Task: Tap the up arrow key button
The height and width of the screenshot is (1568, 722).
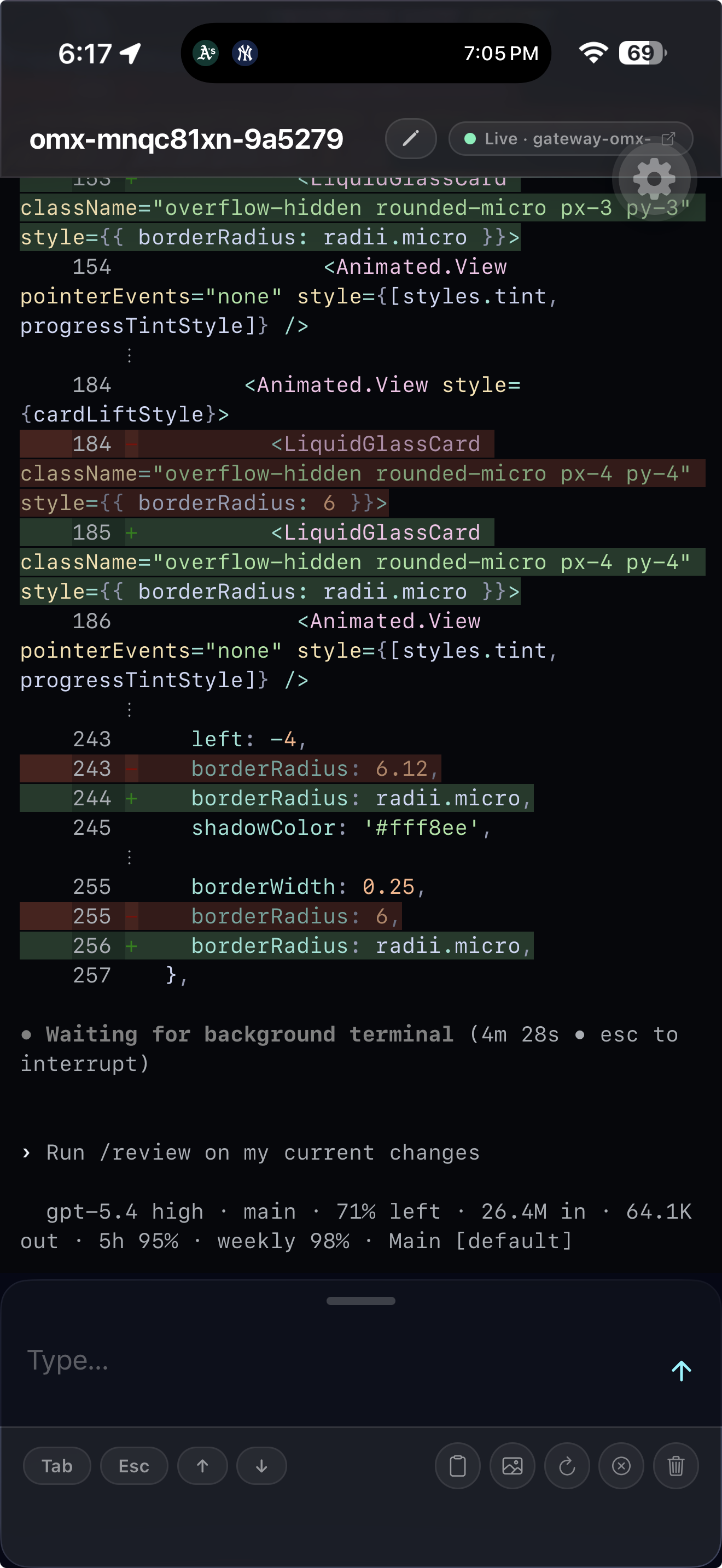Action: pos(202,1466)
